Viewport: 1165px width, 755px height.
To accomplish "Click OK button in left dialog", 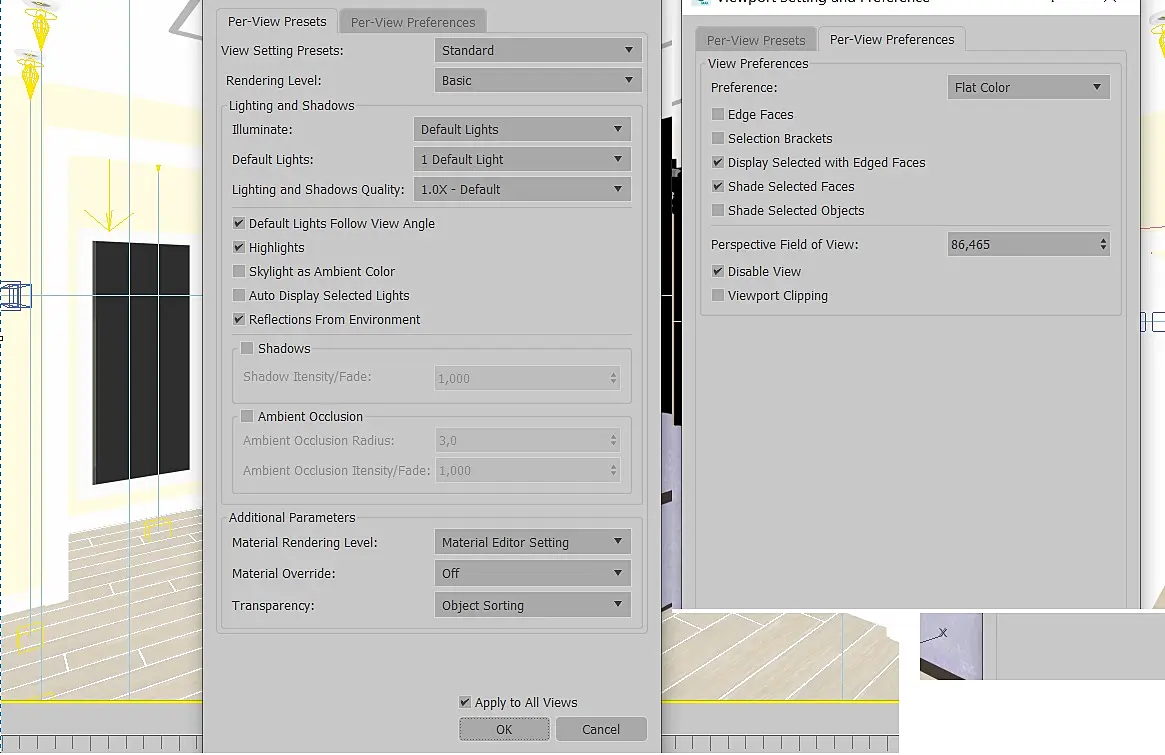I will (504, 729).
